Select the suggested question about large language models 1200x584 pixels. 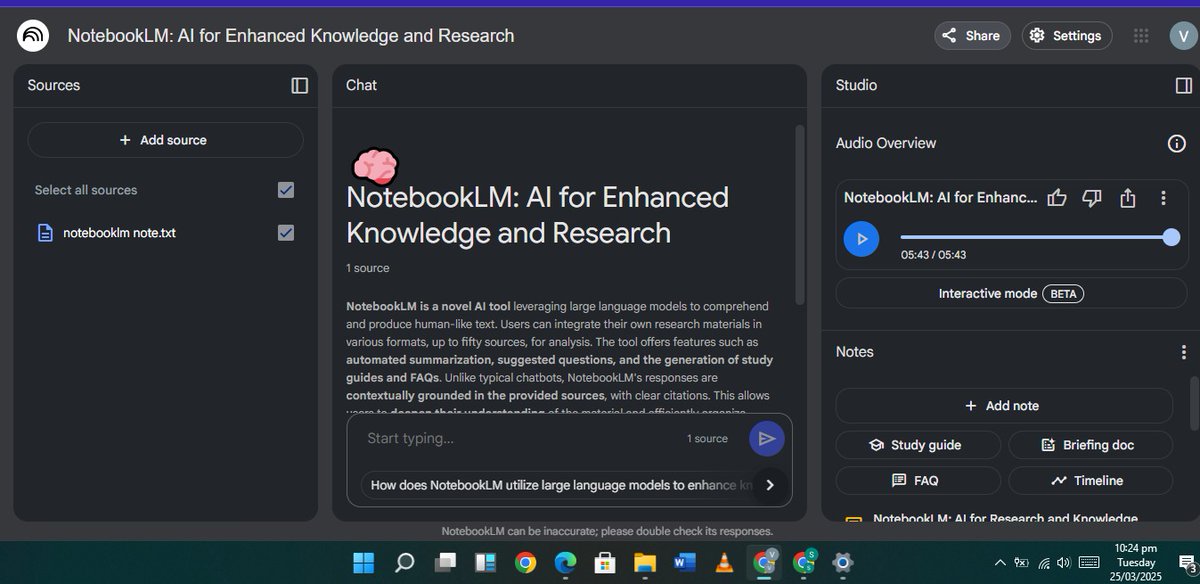560,485
